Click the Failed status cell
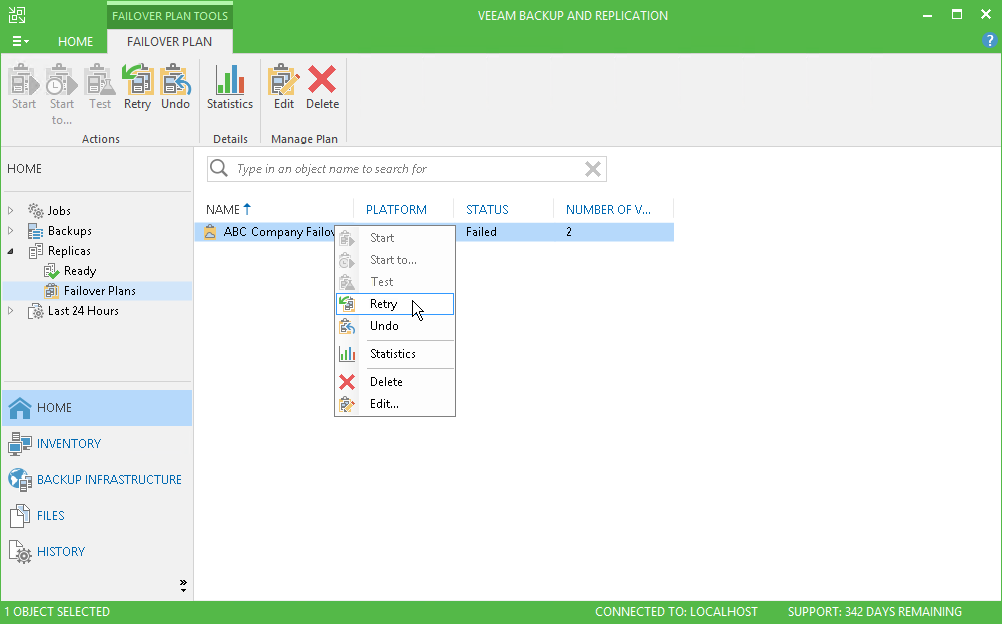 pos(481,232)
